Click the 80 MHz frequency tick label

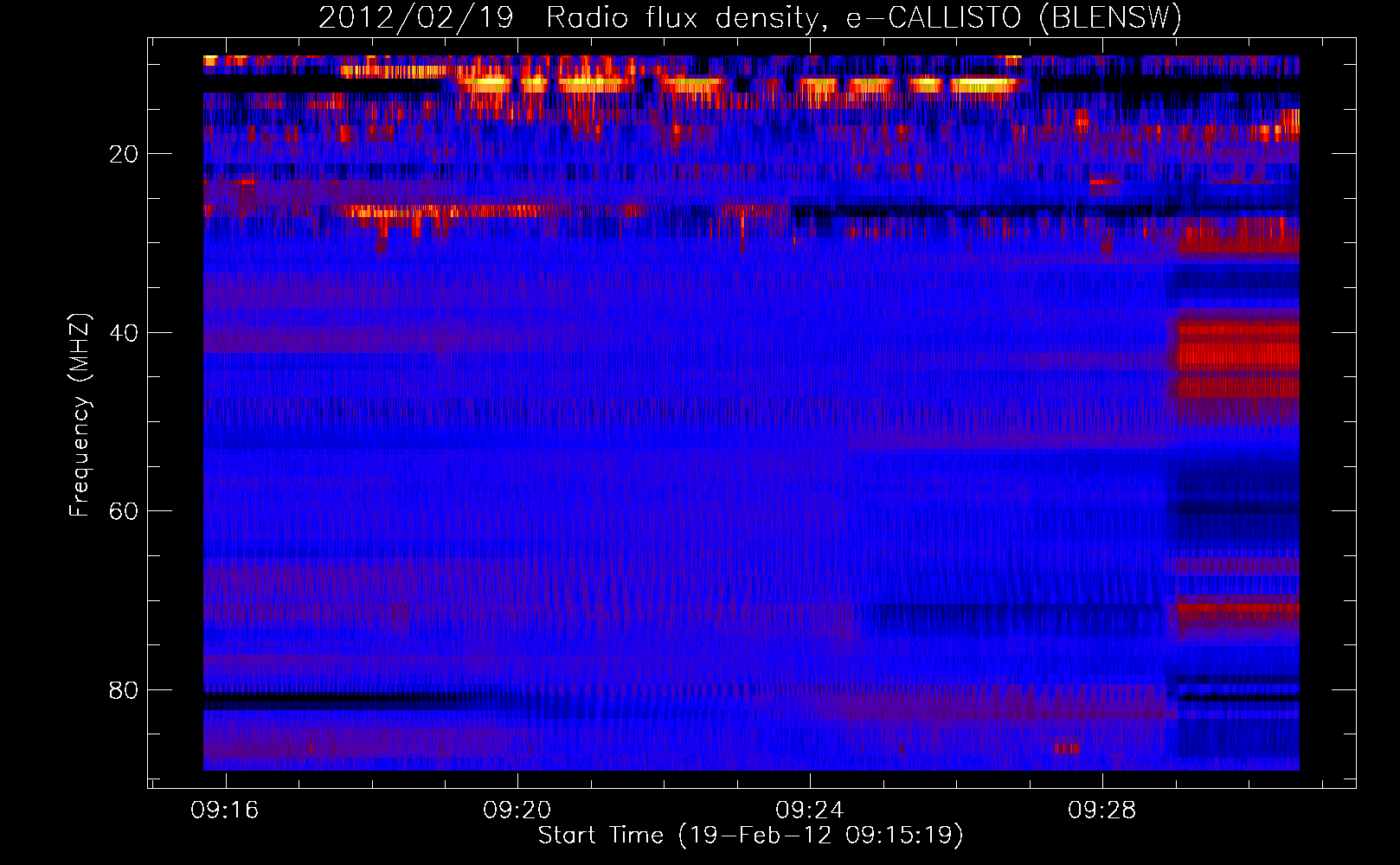[x=124, y=690]
